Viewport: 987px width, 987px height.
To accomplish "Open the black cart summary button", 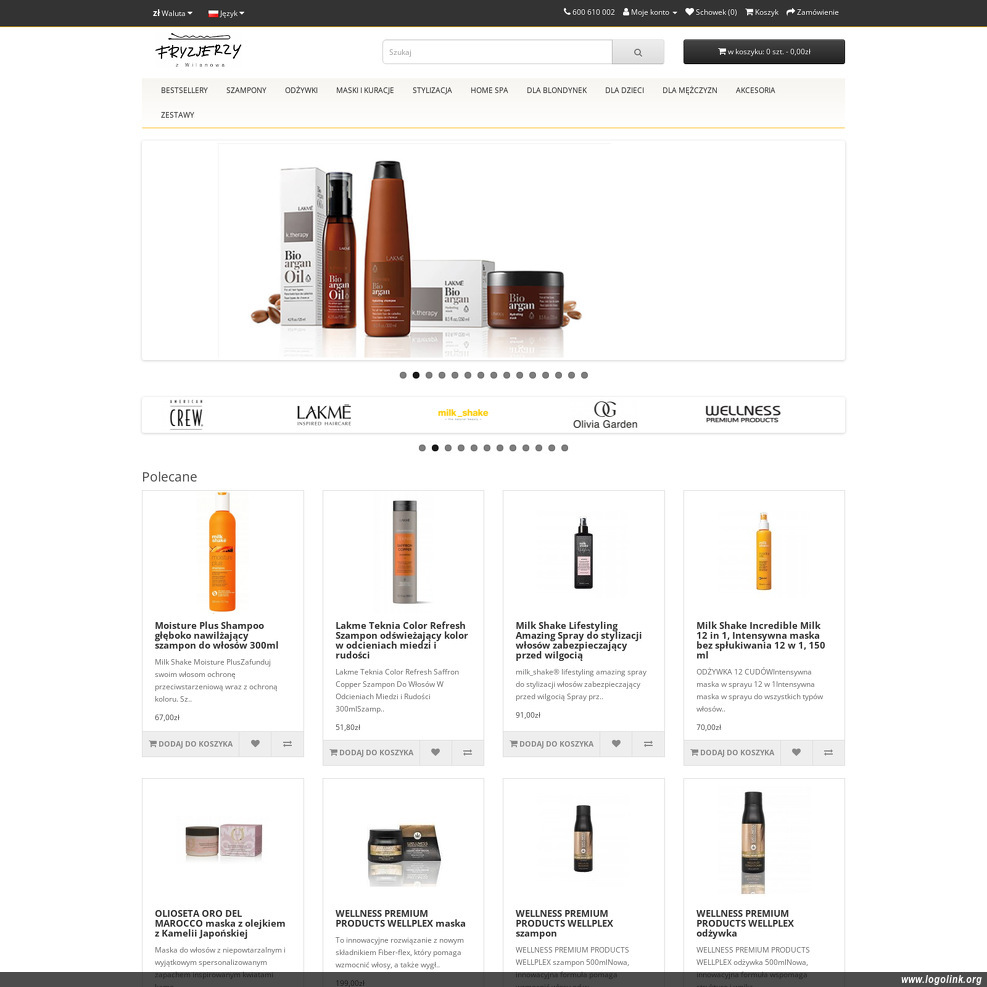I will [x=764, y=52].
